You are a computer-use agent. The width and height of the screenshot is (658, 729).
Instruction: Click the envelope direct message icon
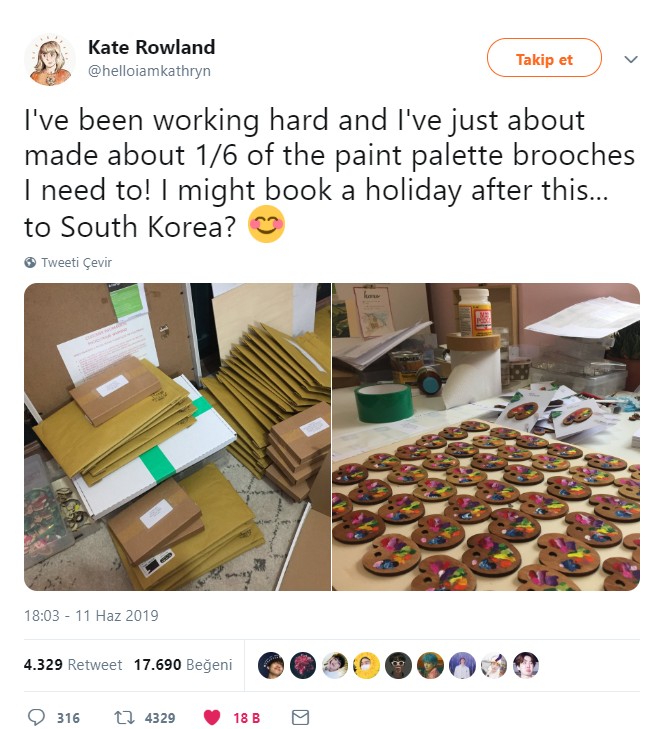tap(300, 717)
